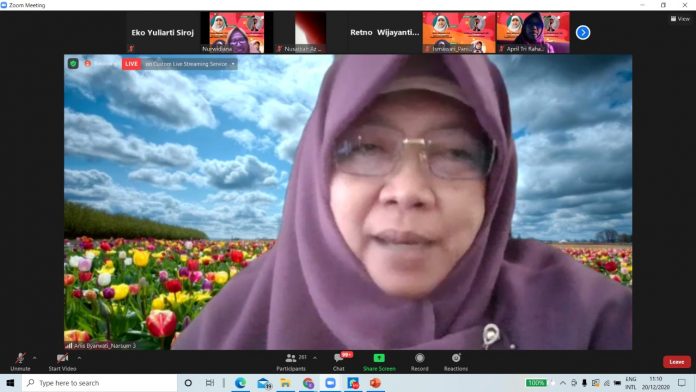Viewport: 696px width, 392px height.
Task: Click the microphone tray icon
Action: (x=584, y=383)
